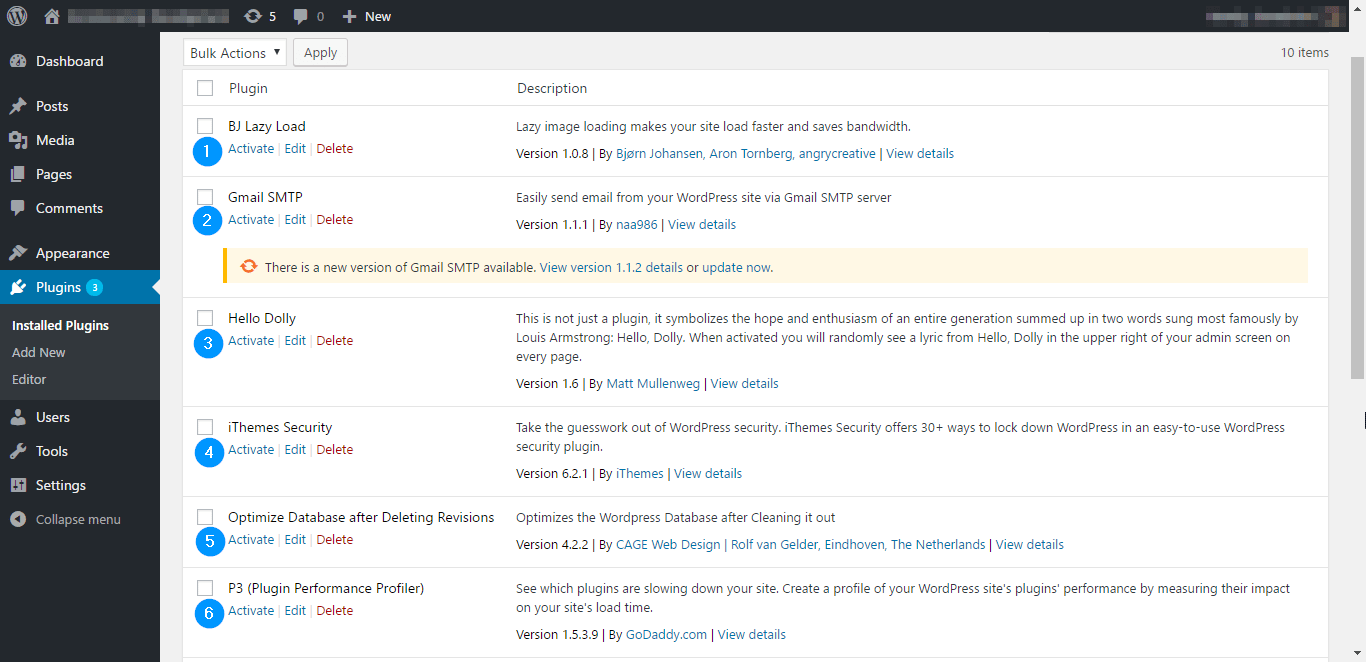Click the Plugin column header
This screenshot has width=1366, height=662.
pos(248,88)
